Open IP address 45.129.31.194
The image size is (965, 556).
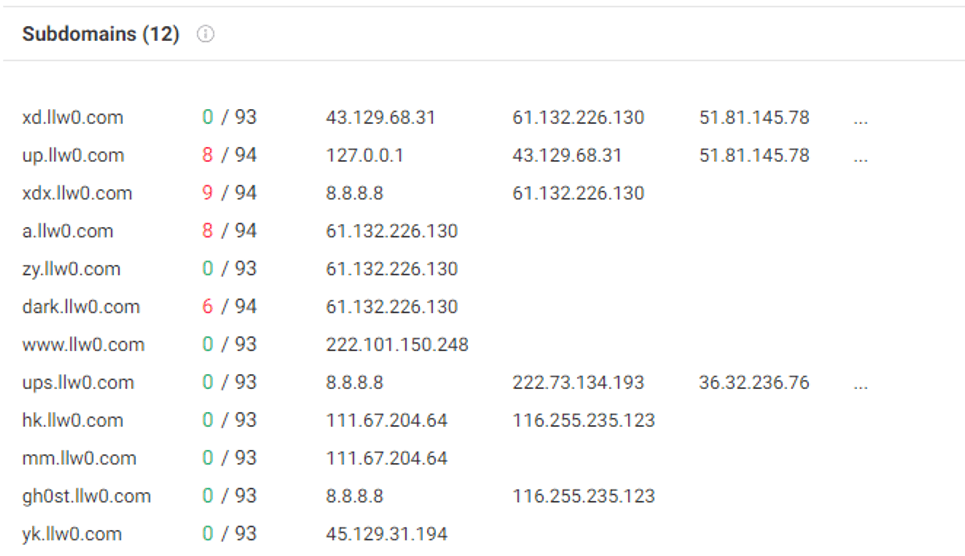386,534
